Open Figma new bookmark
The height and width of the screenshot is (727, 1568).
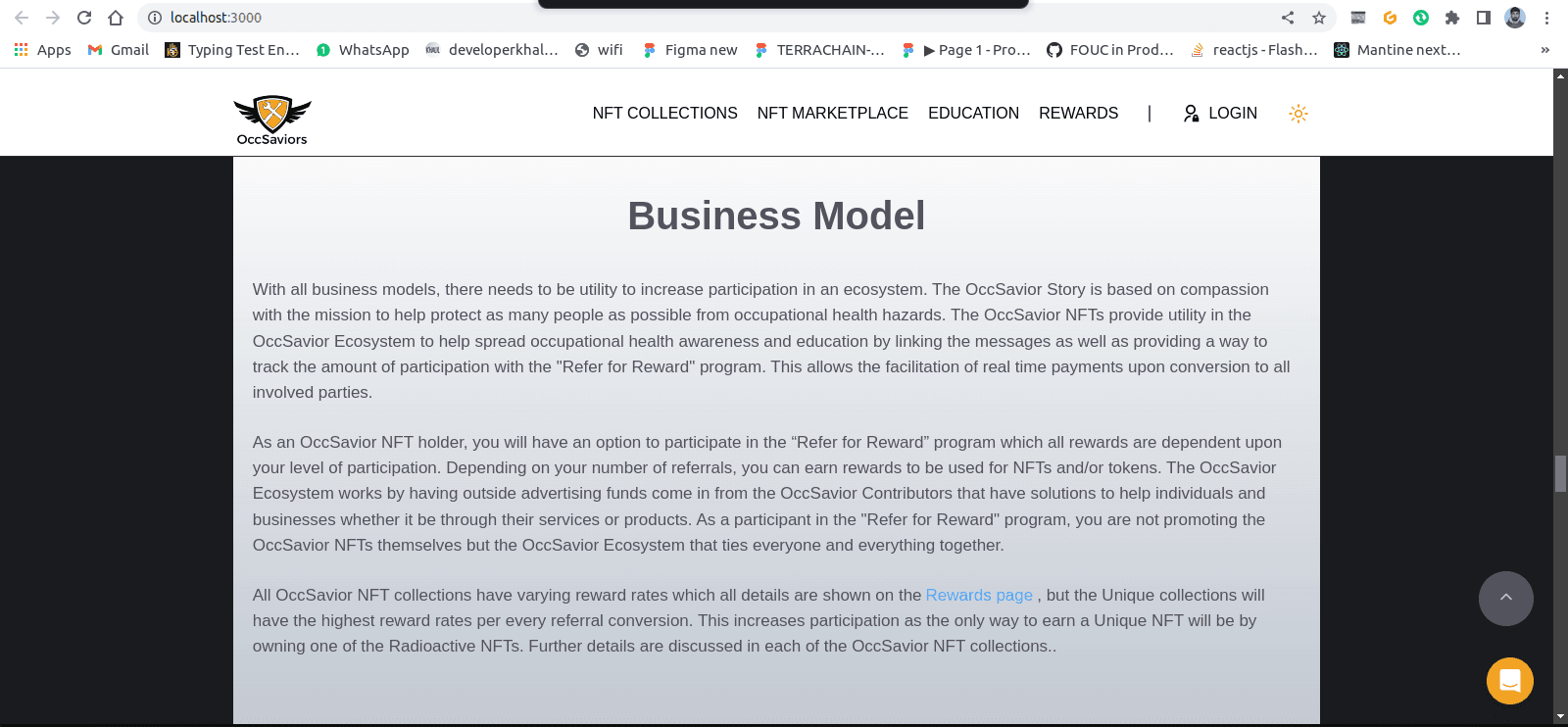tap(690, 50)
